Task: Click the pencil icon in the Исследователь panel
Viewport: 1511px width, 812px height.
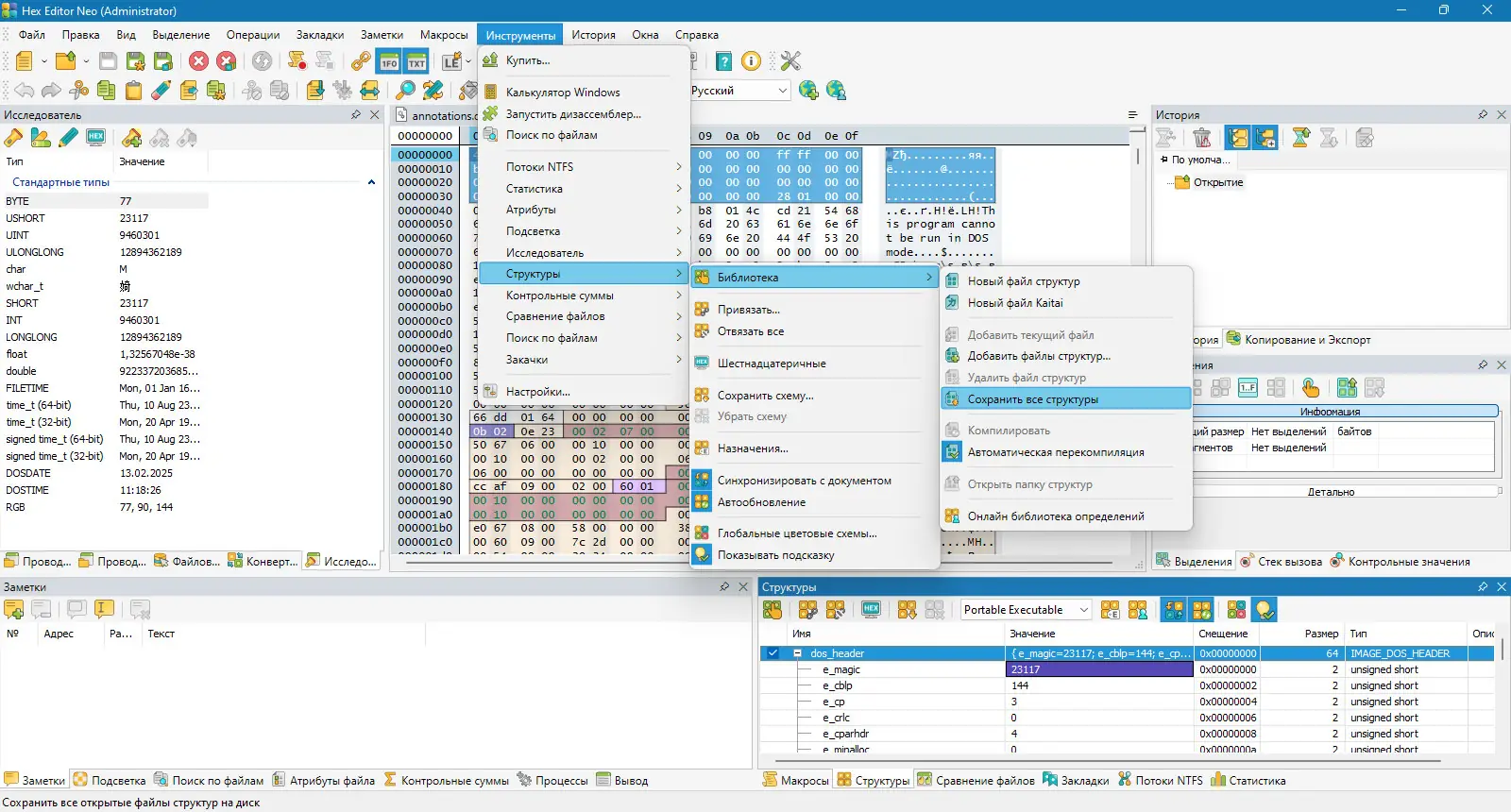Action: click(68, 138)
